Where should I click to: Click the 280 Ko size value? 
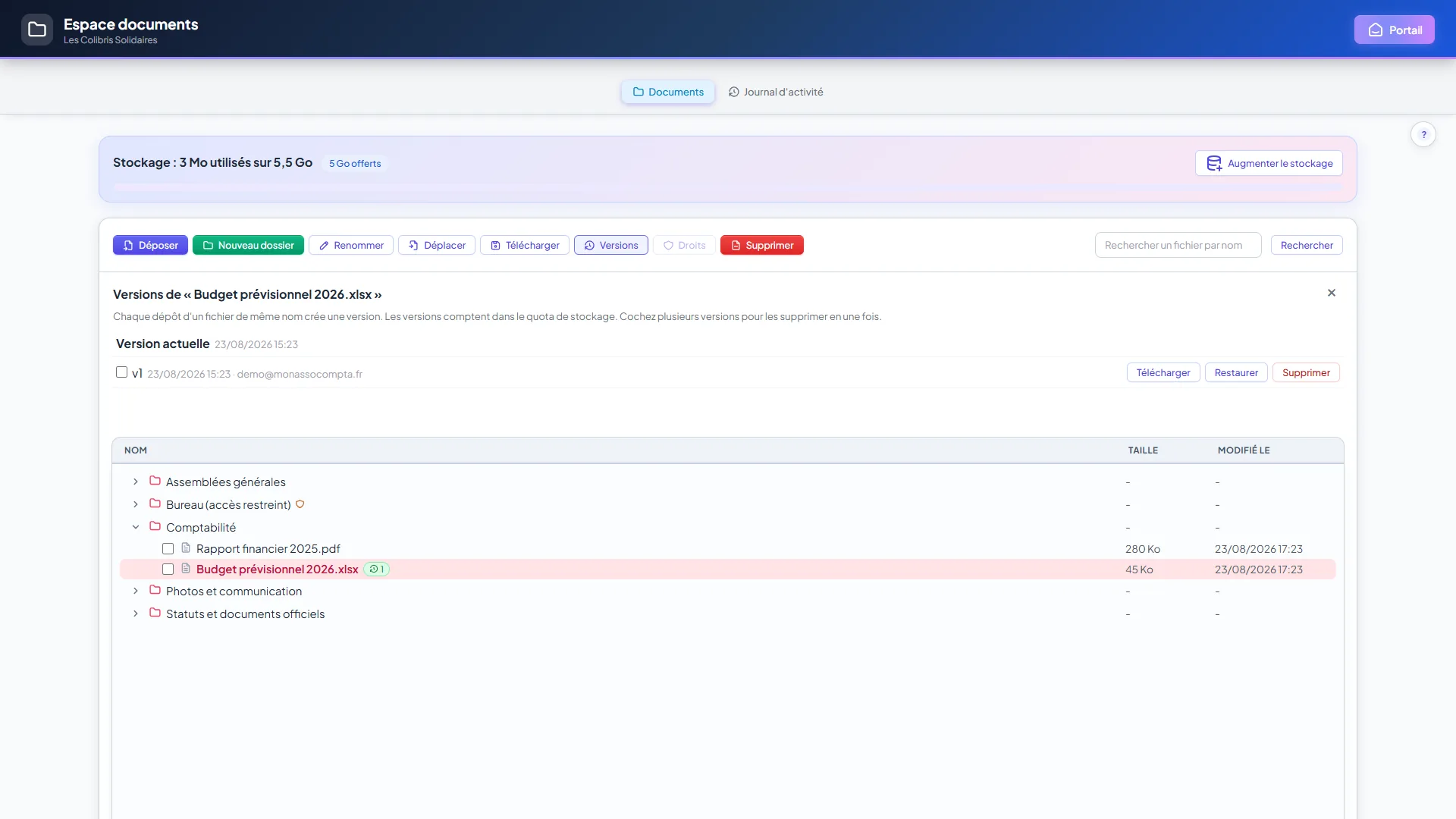pos(1143,548)
